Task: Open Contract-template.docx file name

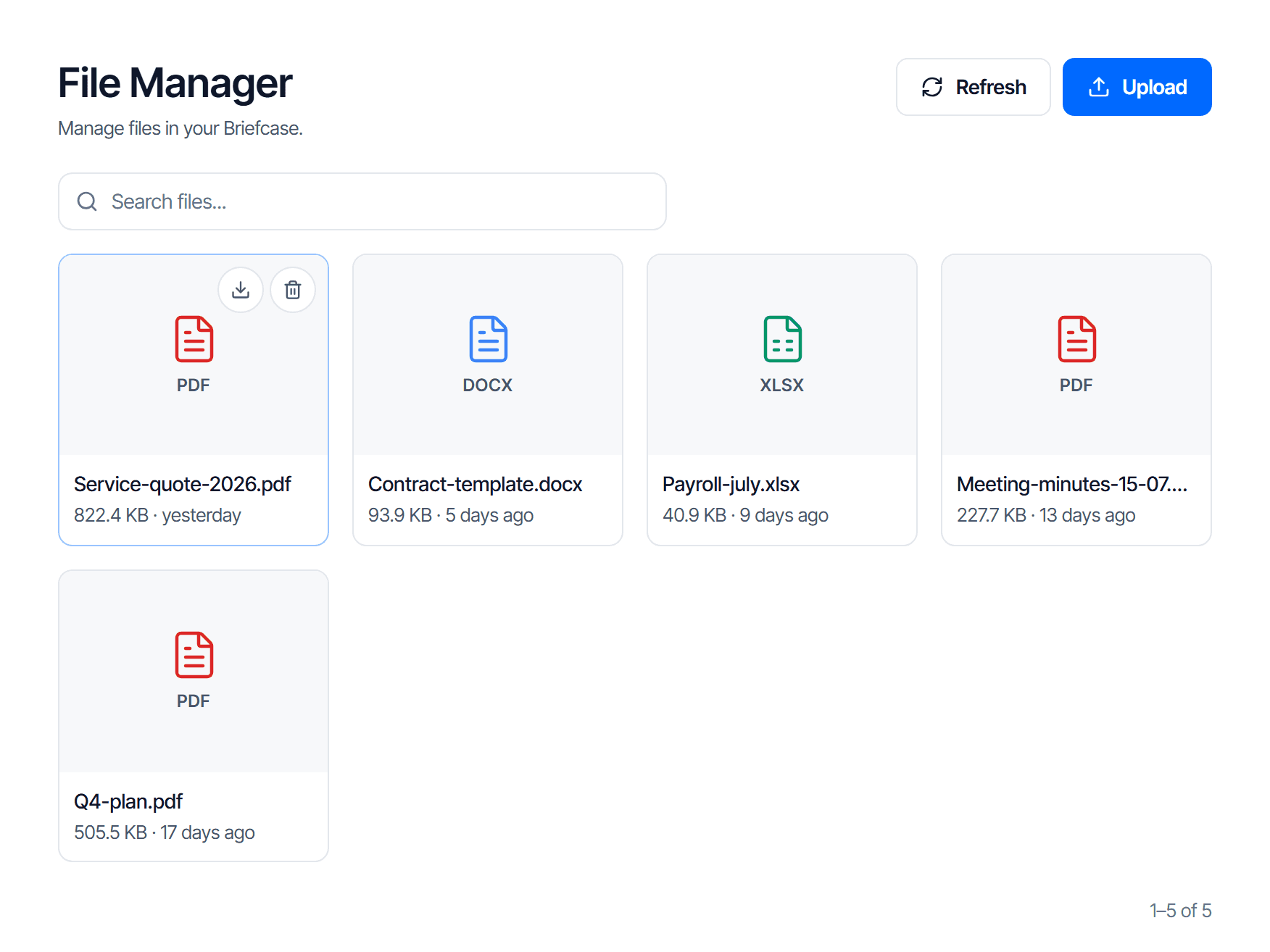Action: pyautogui.click(x=475, y=484)
